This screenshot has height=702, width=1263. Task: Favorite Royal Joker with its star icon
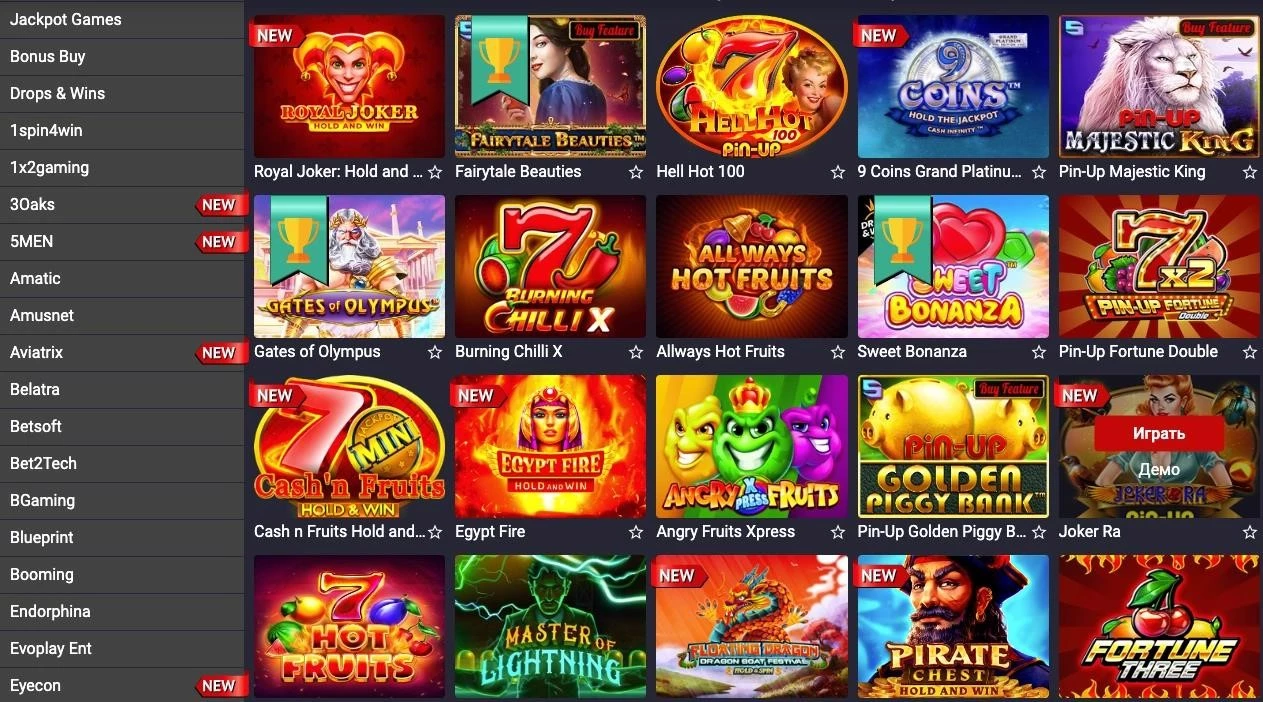435,172
